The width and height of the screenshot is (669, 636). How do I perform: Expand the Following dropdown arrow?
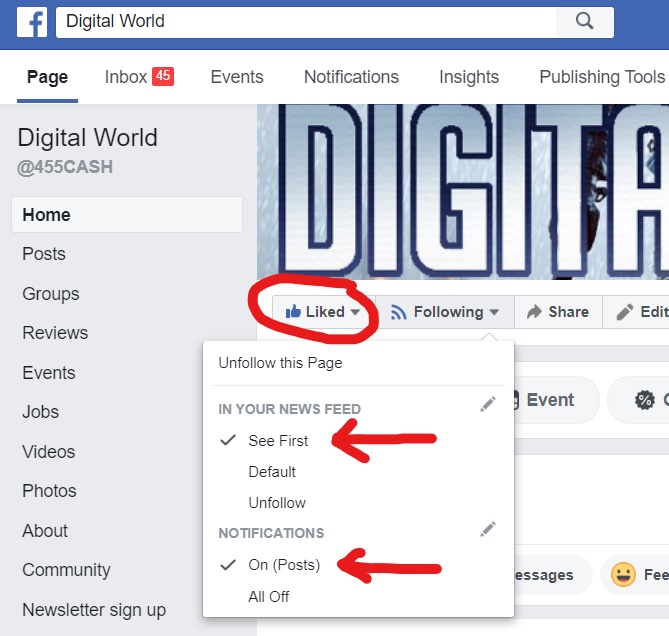click(494, 312)
